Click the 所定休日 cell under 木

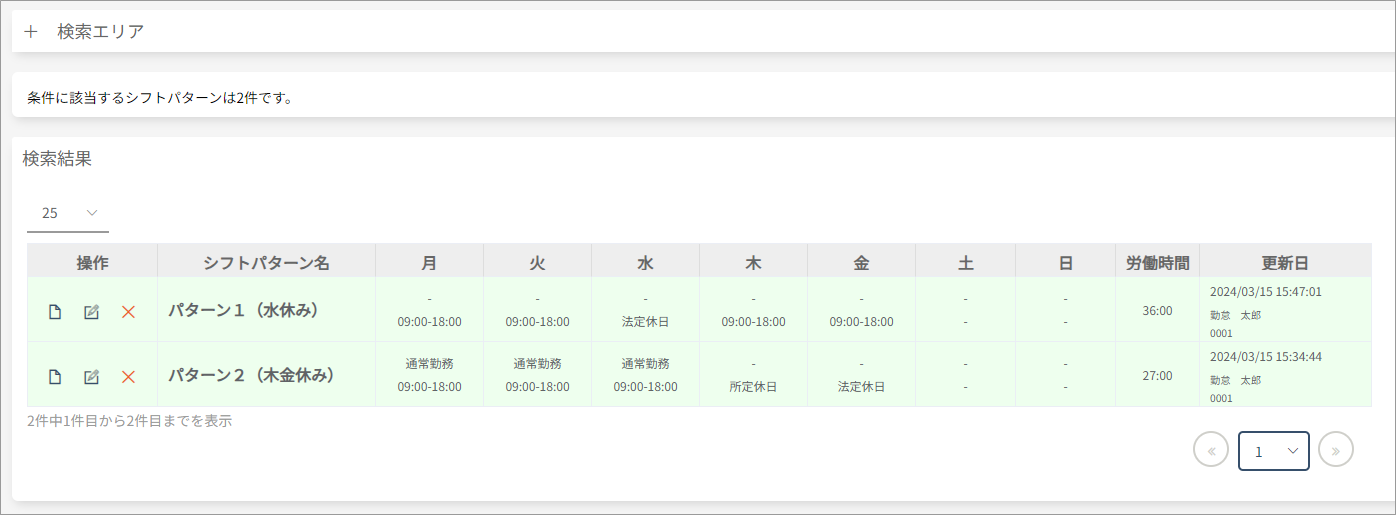pos(753,387)
